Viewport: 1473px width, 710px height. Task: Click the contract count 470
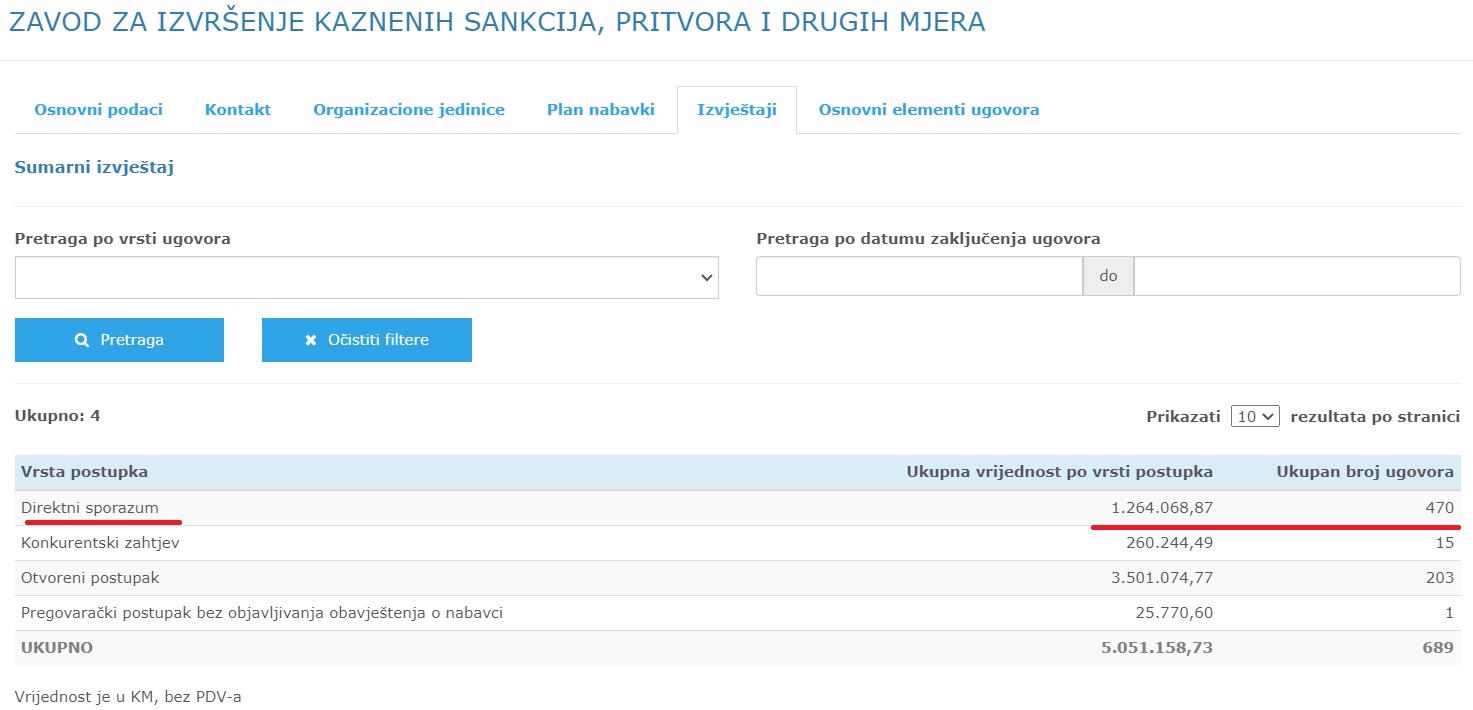coord(1439,508)
